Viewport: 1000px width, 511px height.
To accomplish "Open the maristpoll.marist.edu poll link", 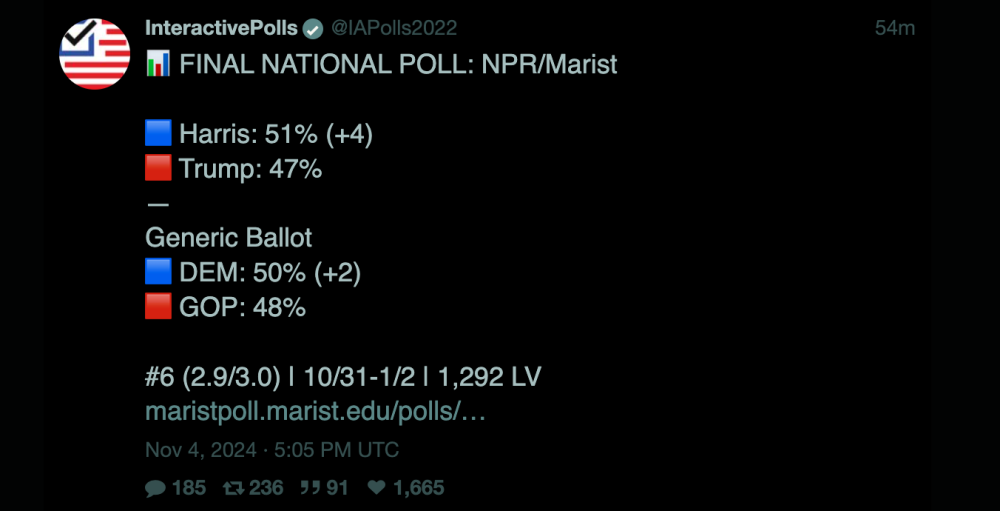I will (315, 411).
